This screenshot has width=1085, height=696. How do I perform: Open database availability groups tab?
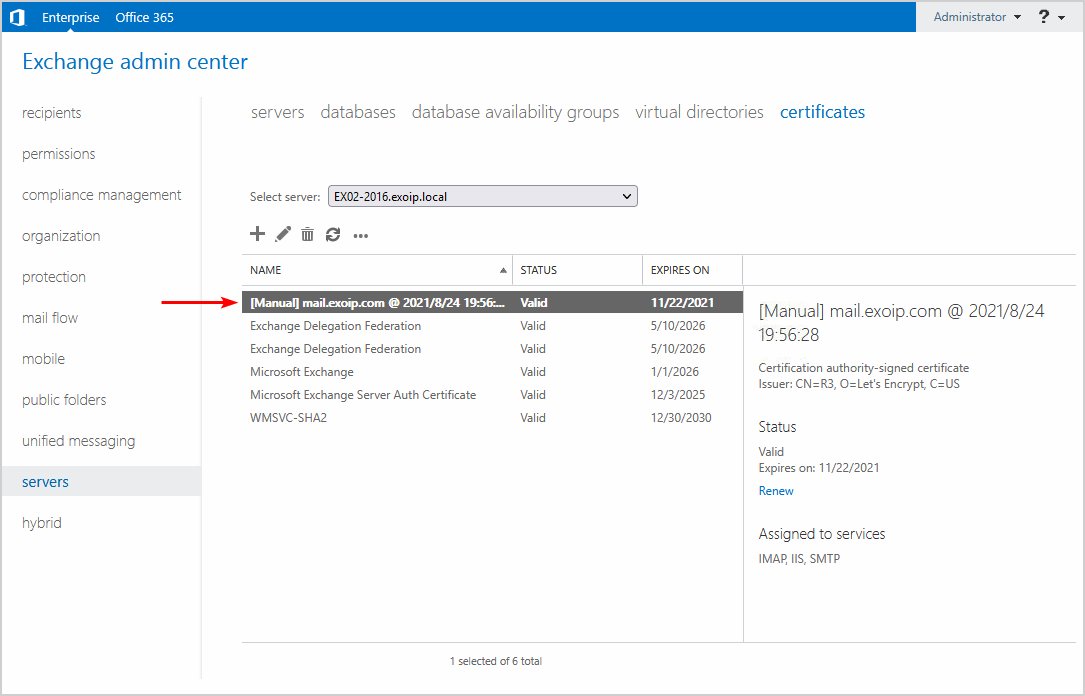(516, 112)
